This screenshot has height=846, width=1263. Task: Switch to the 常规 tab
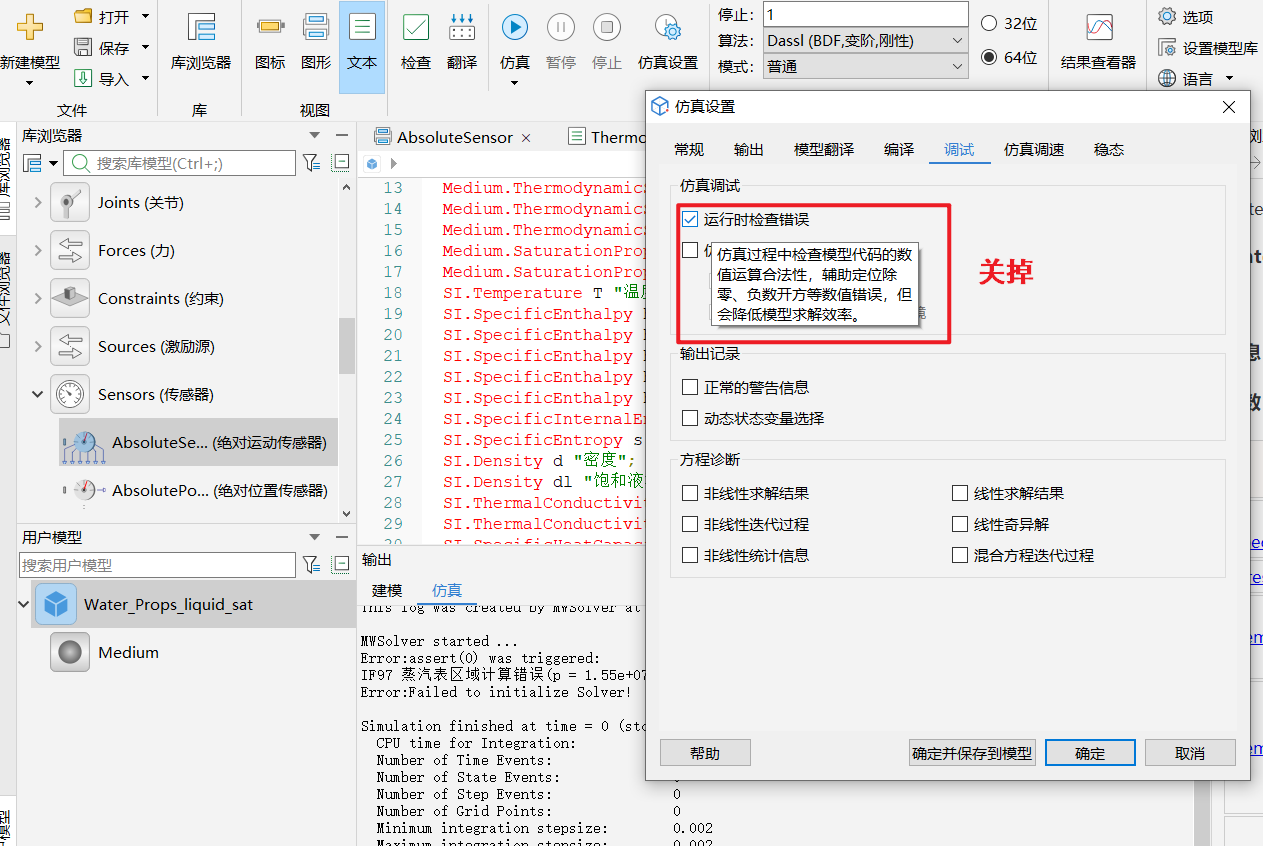(x=689, y=150)
